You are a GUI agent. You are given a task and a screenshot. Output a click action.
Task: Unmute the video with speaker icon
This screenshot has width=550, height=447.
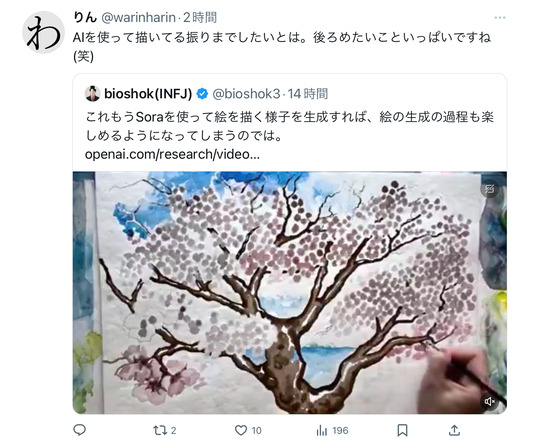coord(489,401)
